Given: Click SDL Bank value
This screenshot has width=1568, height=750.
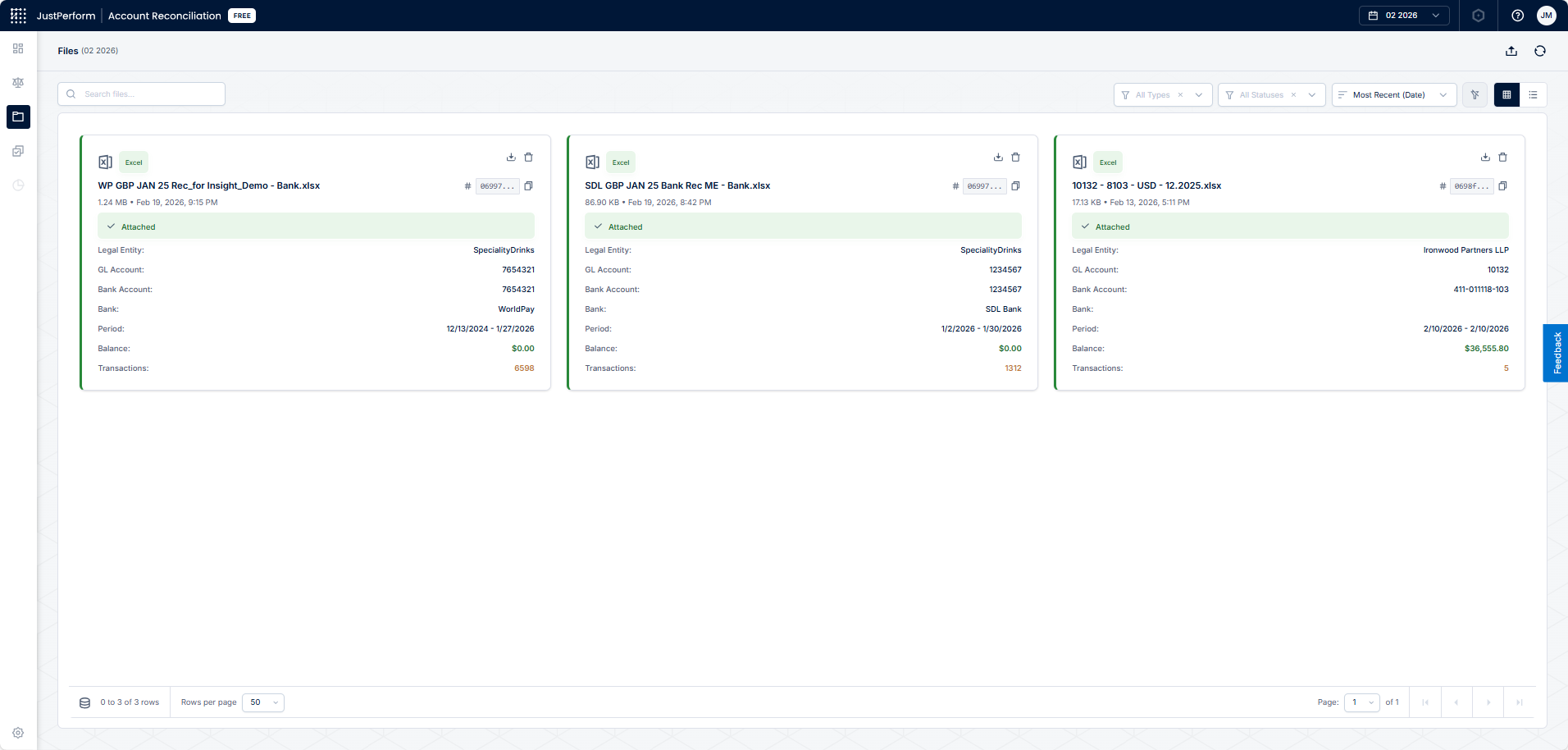Looking at the screenshot, I should coord(1003,309).
